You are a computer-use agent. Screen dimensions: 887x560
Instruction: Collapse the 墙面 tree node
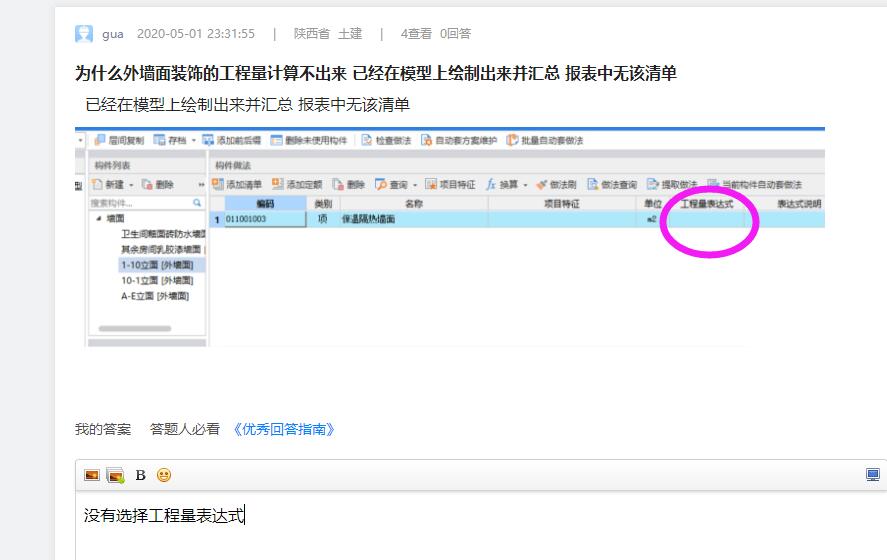pyautogui.click(x=98, y=218)
